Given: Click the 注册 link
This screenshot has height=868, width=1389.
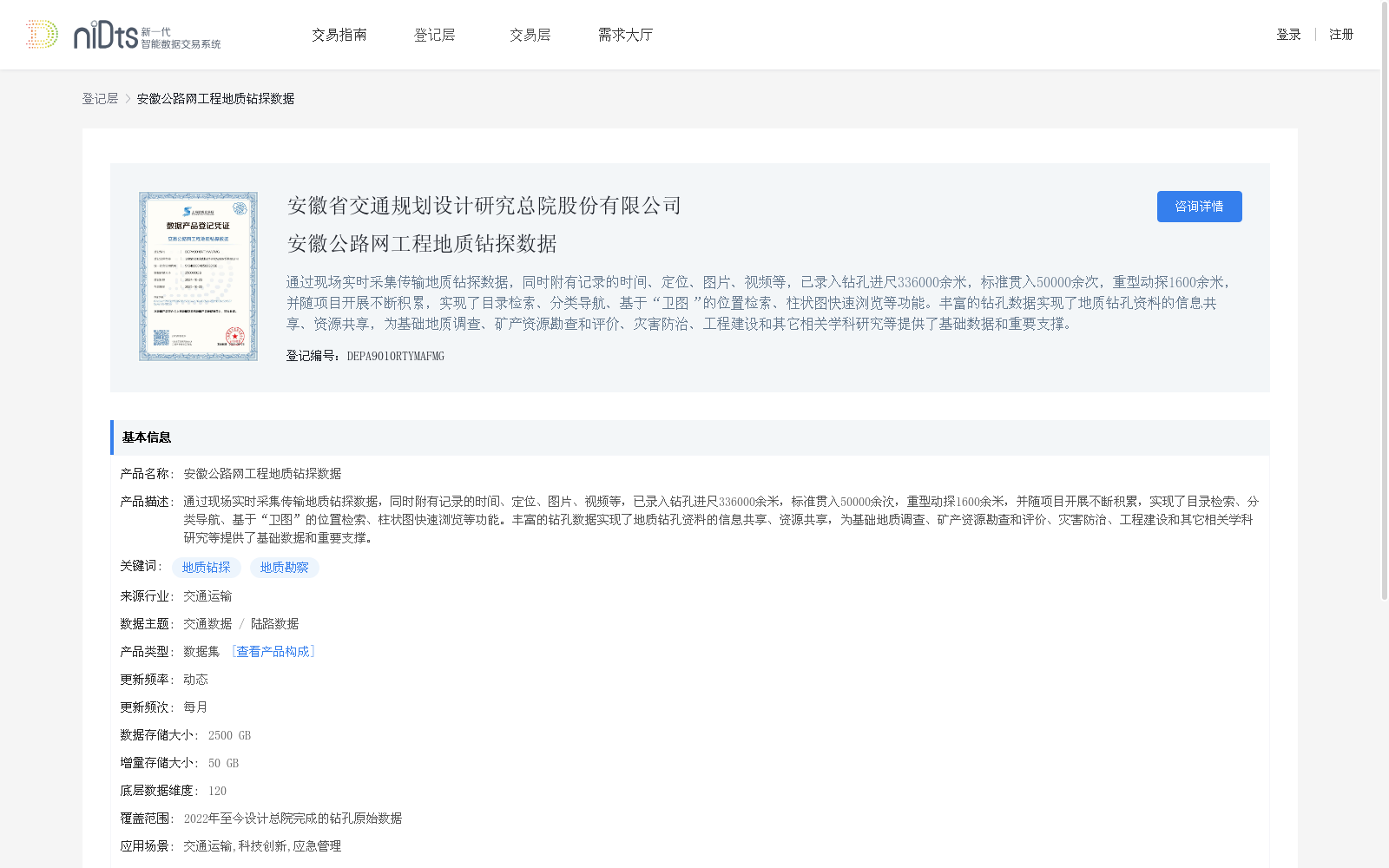Looking at the screenshot, I should 1341,35.
